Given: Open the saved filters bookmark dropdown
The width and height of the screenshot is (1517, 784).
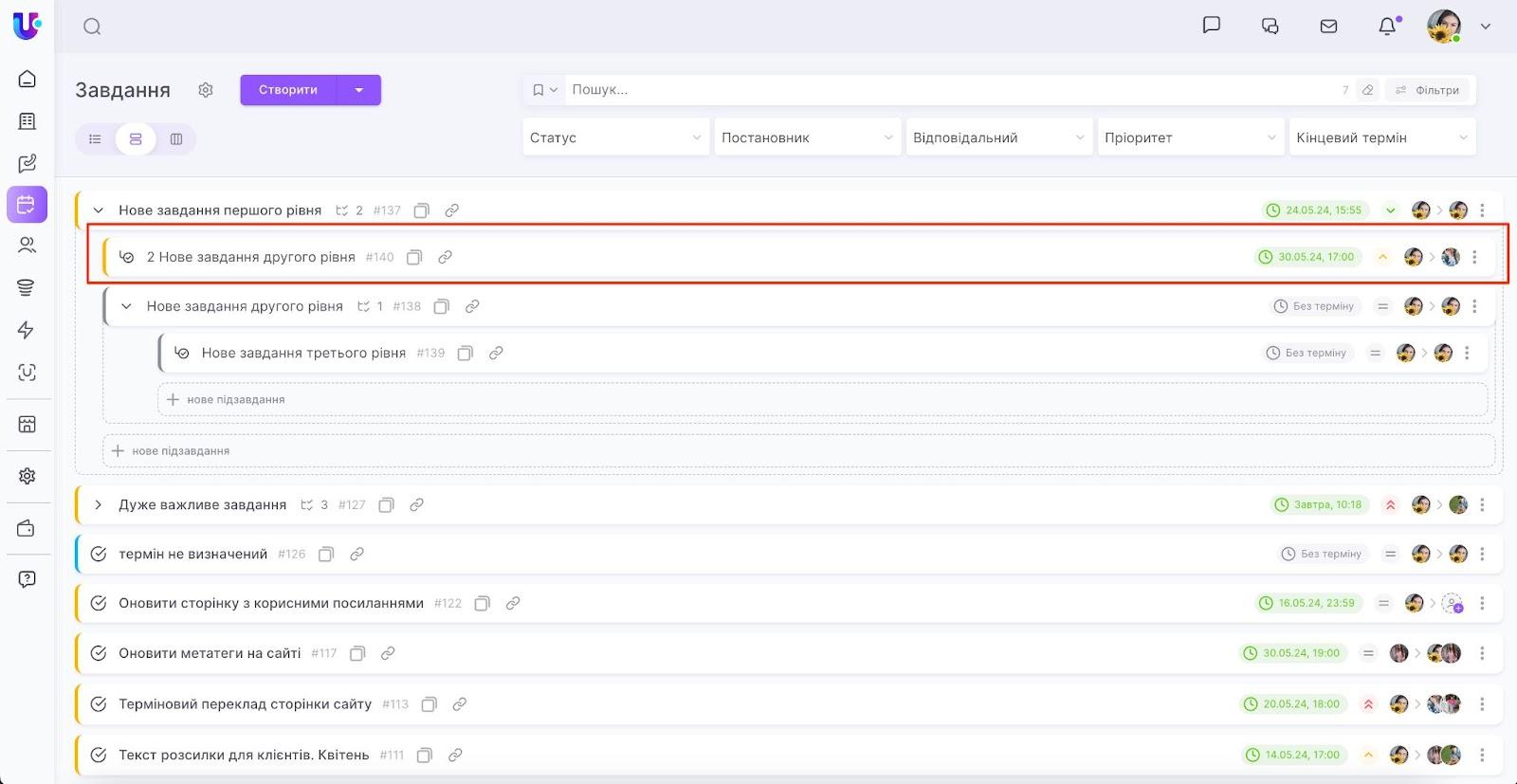Looking at the screenshot, I should pyautogui.click(x=544, y=90).
